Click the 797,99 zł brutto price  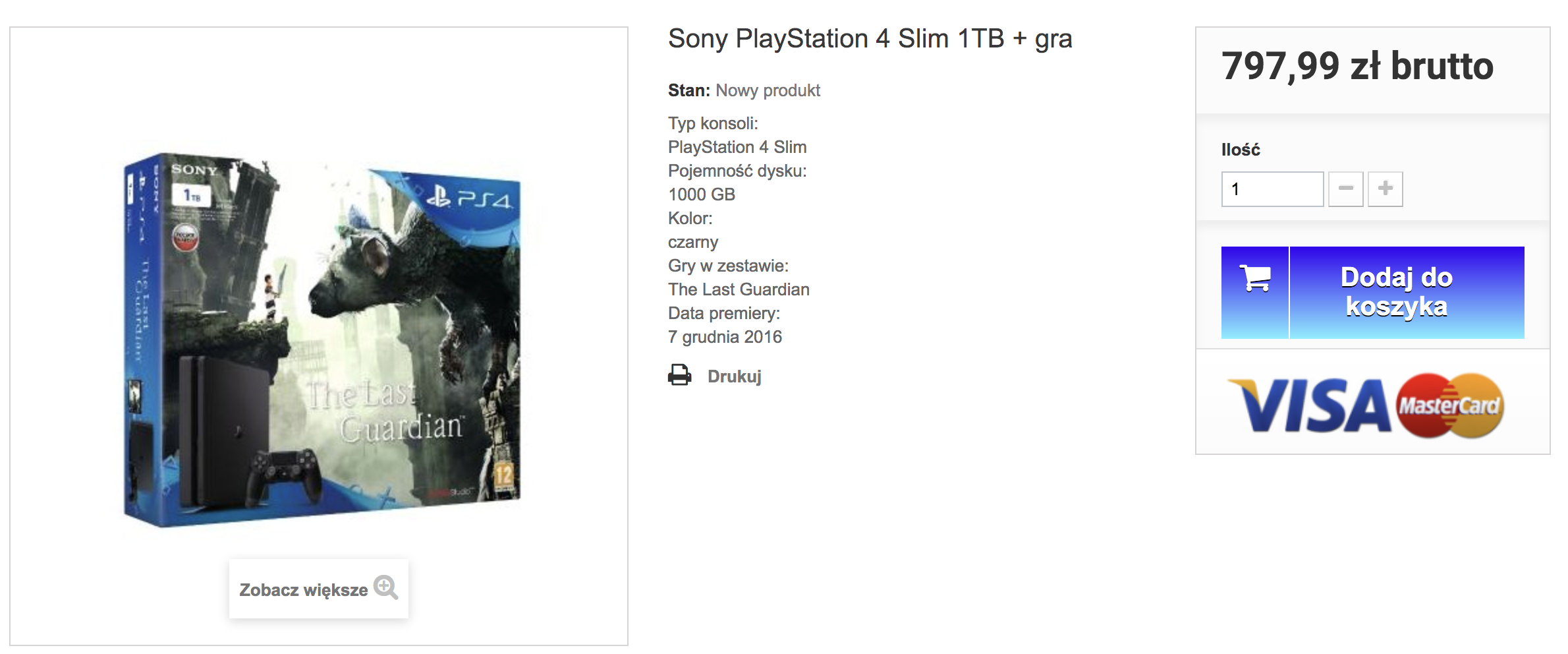(1357, 66)
